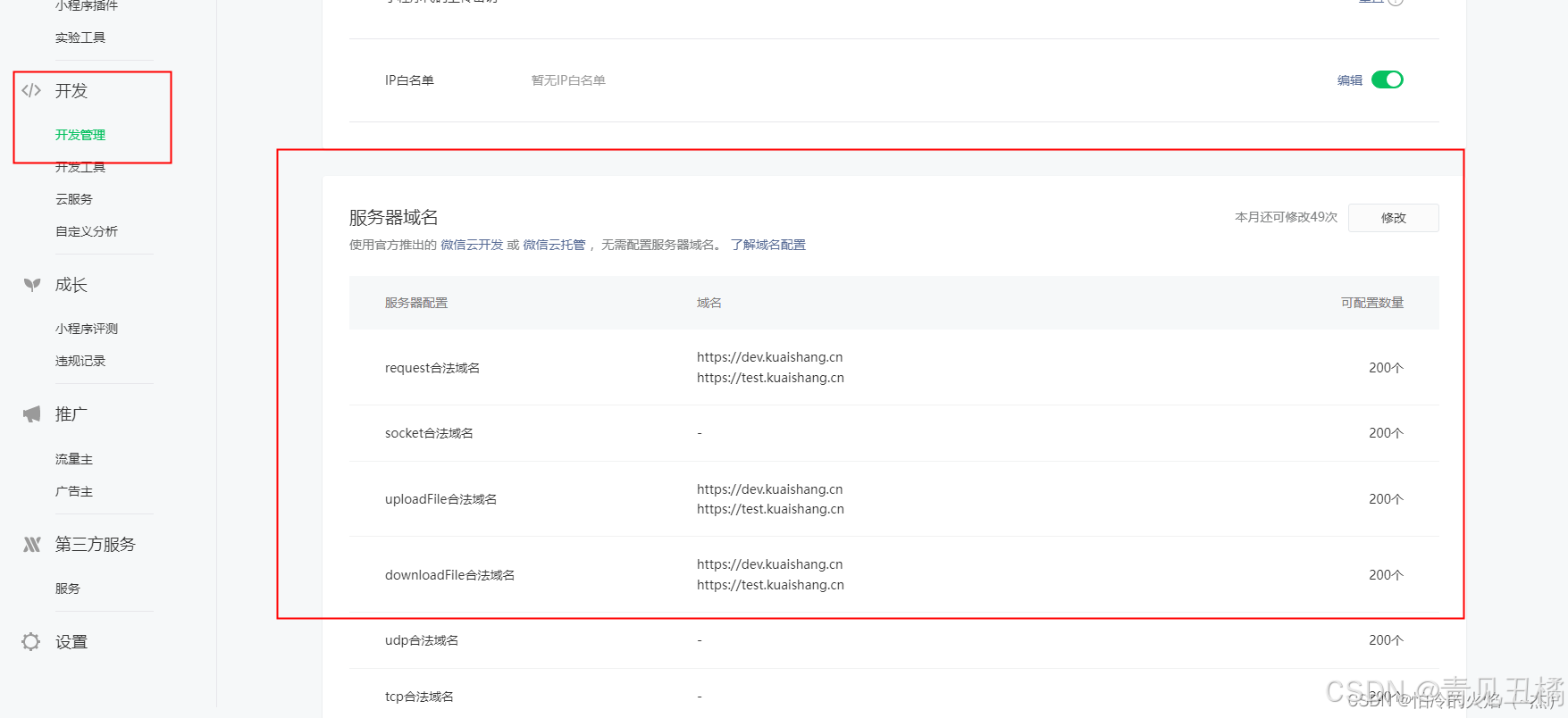
Task: Open 自定义分析 menu item
Action: pyautogui.click(x=87, y=231)
